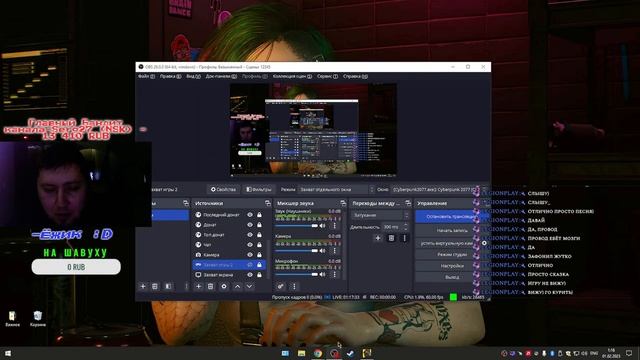Unlock the Захват игры 2 source
Screen dimensions: 640x360
pyautogui.click(x=259, y=264)
